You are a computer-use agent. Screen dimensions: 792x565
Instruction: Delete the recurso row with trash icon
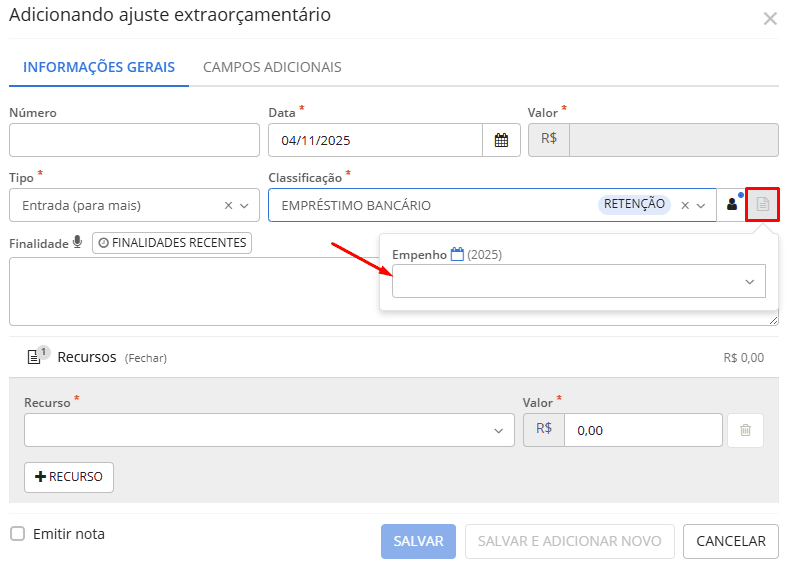coord(745,430)
